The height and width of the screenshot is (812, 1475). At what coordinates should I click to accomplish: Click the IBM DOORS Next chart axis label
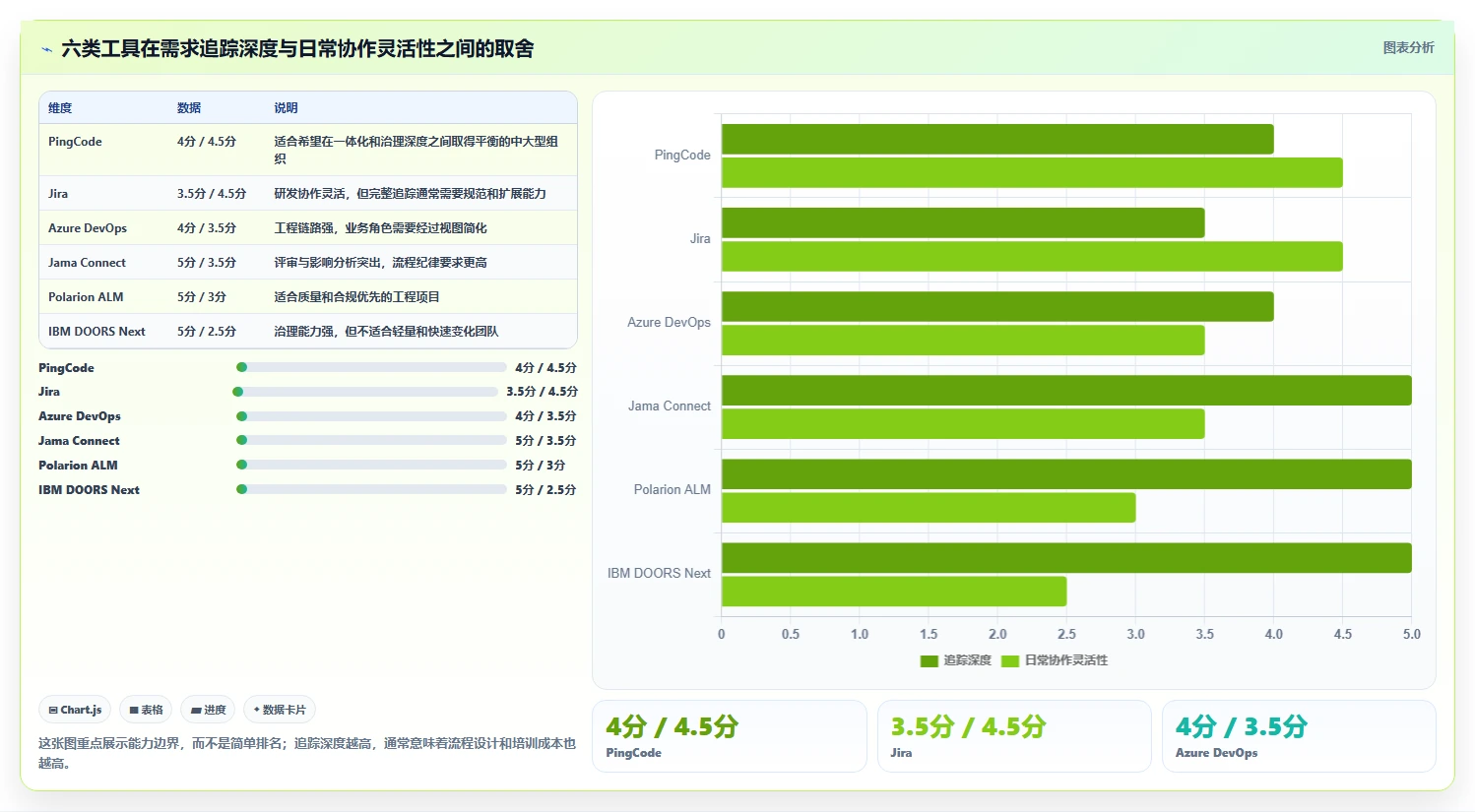pos(659,573)
